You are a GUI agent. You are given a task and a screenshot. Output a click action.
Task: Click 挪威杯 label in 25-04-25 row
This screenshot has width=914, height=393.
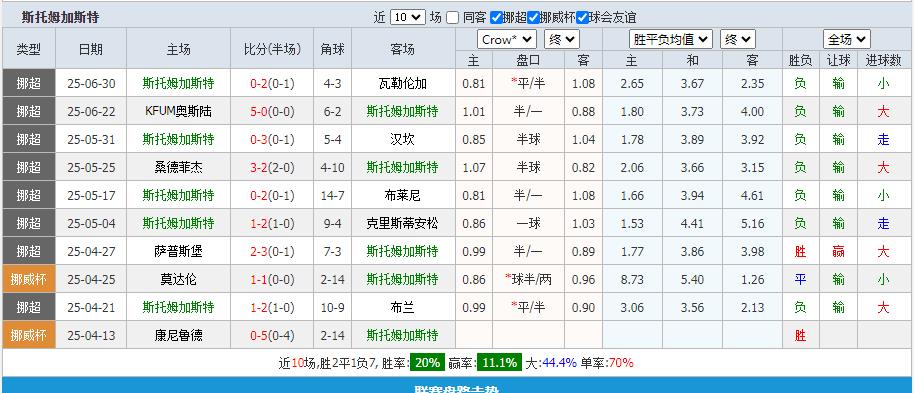[29, 279]
